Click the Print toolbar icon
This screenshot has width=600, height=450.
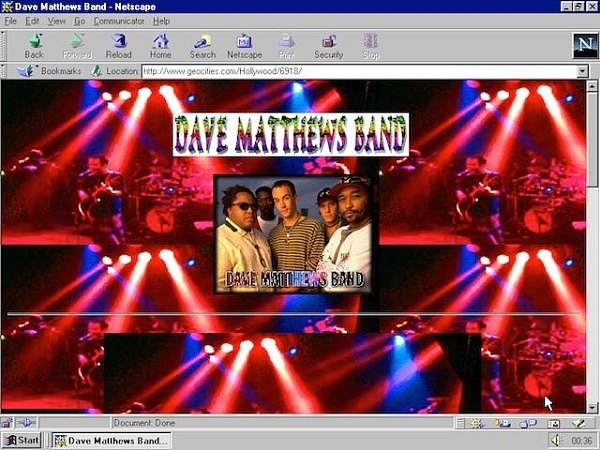pyautogui.click(x=286, y=46)
